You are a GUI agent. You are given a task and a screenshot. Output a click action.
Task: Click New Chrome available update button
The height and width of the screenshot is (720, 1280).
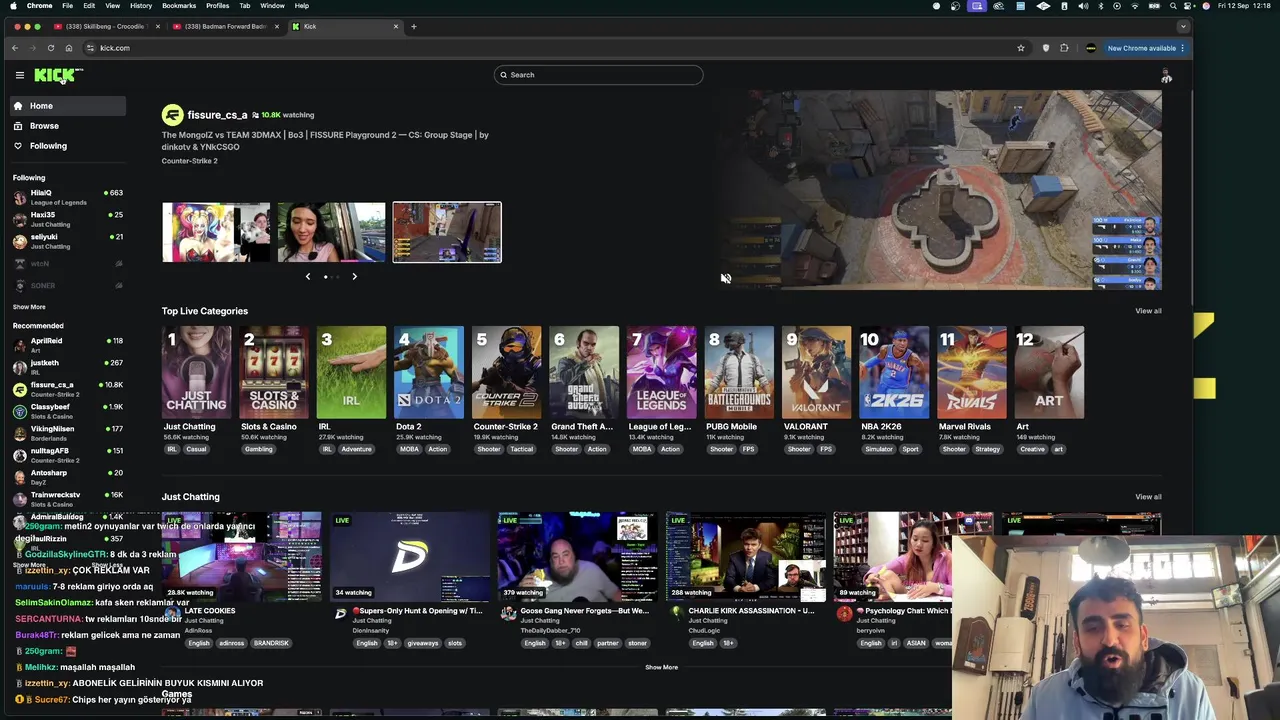pos(1145,48)
